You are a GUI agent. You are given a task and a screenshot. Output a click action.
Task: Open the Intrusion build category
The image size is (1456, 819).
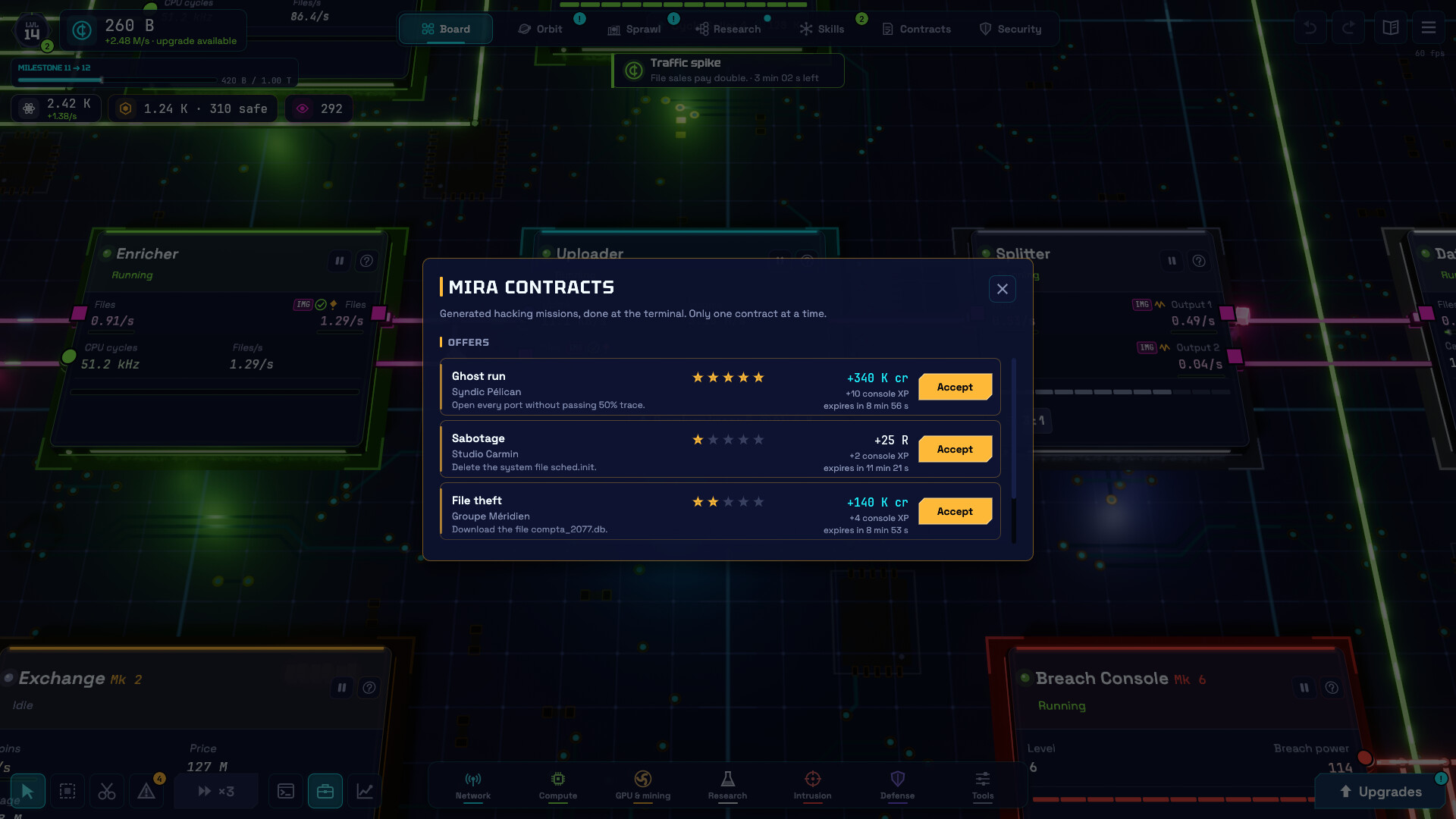[x=813, y=786]
